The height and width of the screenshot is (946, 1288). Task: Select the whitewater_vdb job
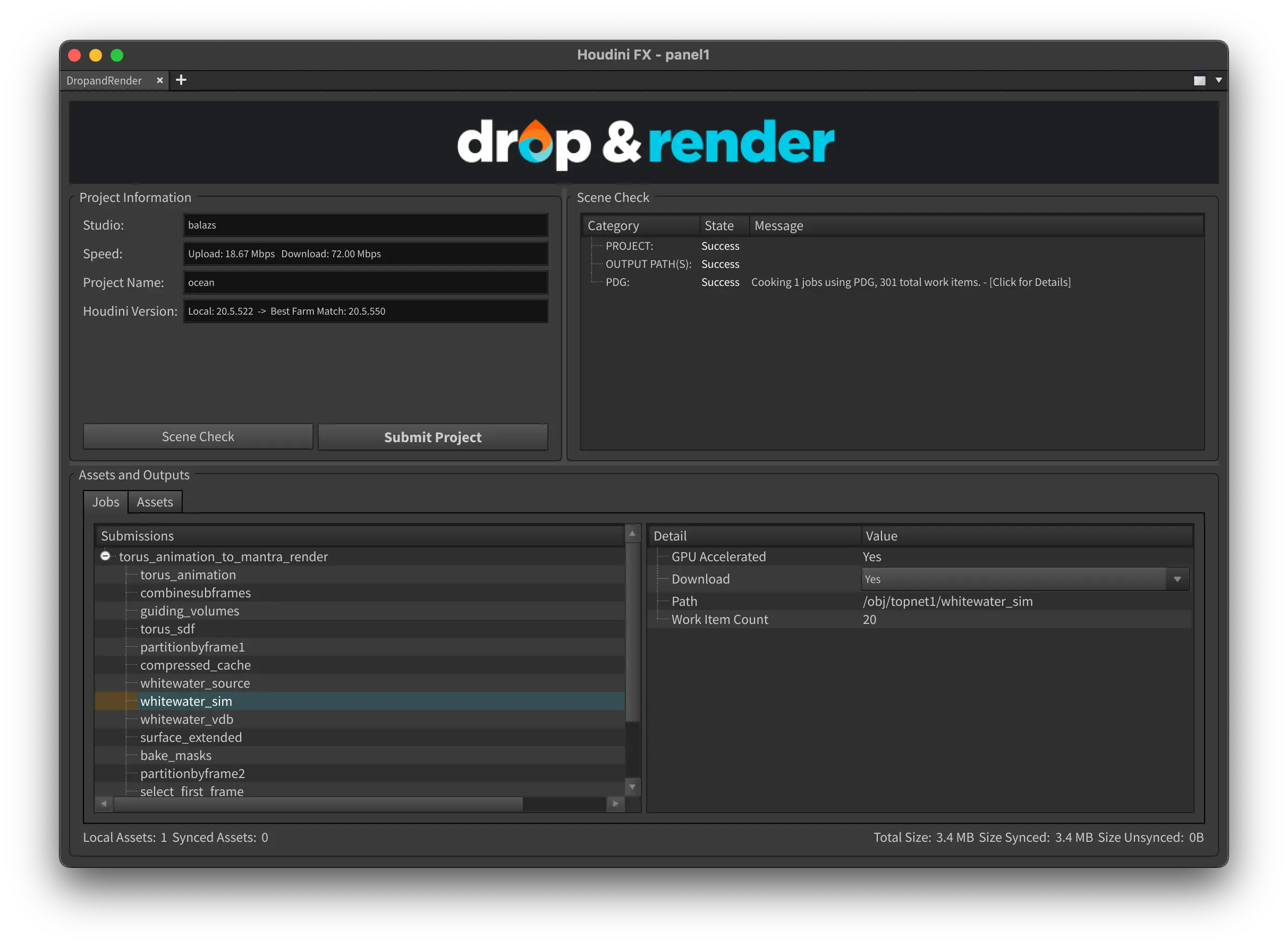(x=187, y=719)
